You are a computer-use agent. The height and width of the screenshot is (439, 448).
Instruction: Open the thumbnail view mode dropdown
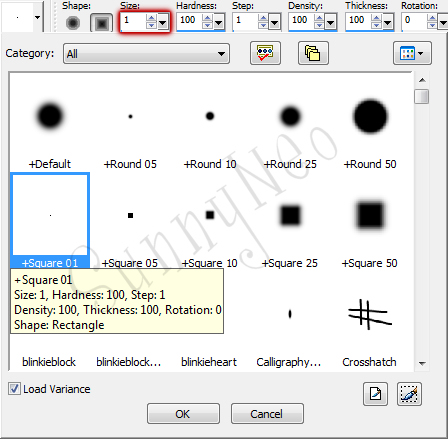coord(412,53)
